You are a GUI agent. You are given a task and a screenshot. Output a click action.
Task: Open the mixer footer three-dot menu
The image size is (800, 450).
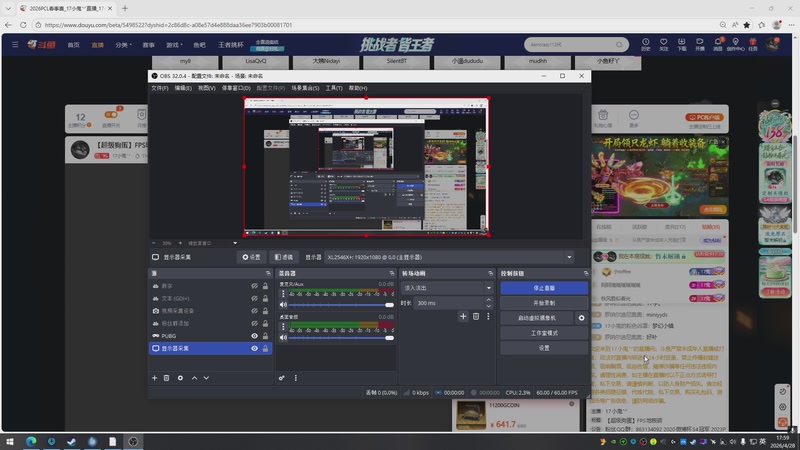pyautogui.click(x=295, y=378)
